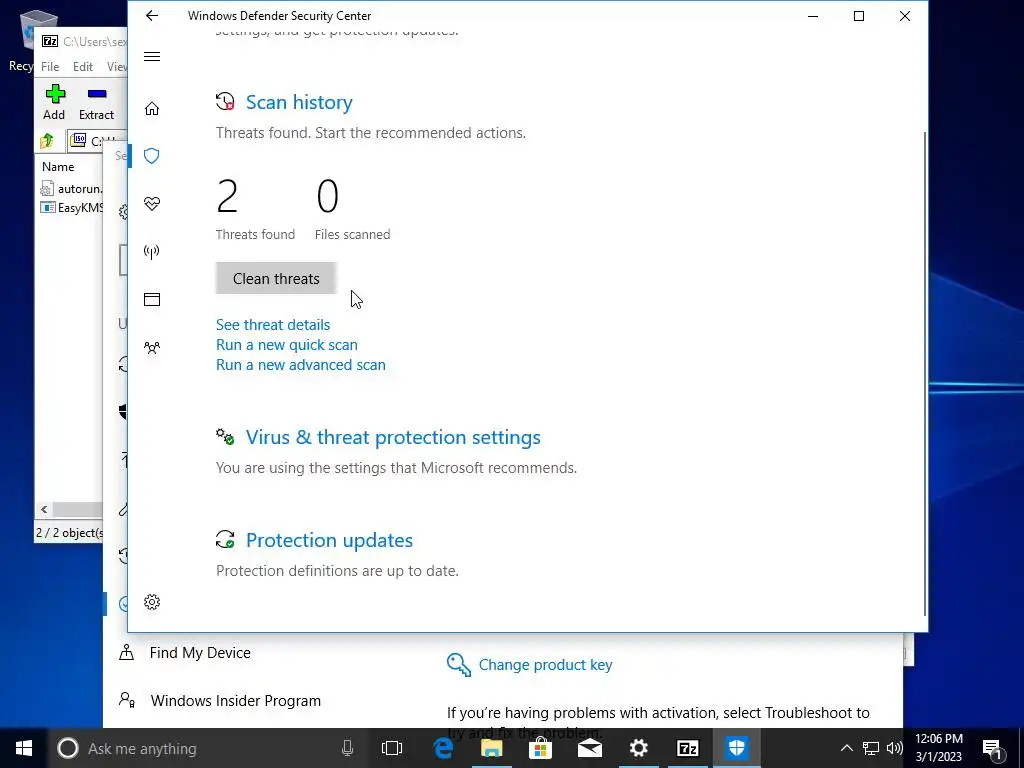The height and width of the screenshot is (768, 1024).
Task: Switch to Settings app on the taskbar
Action: [639, 748]
